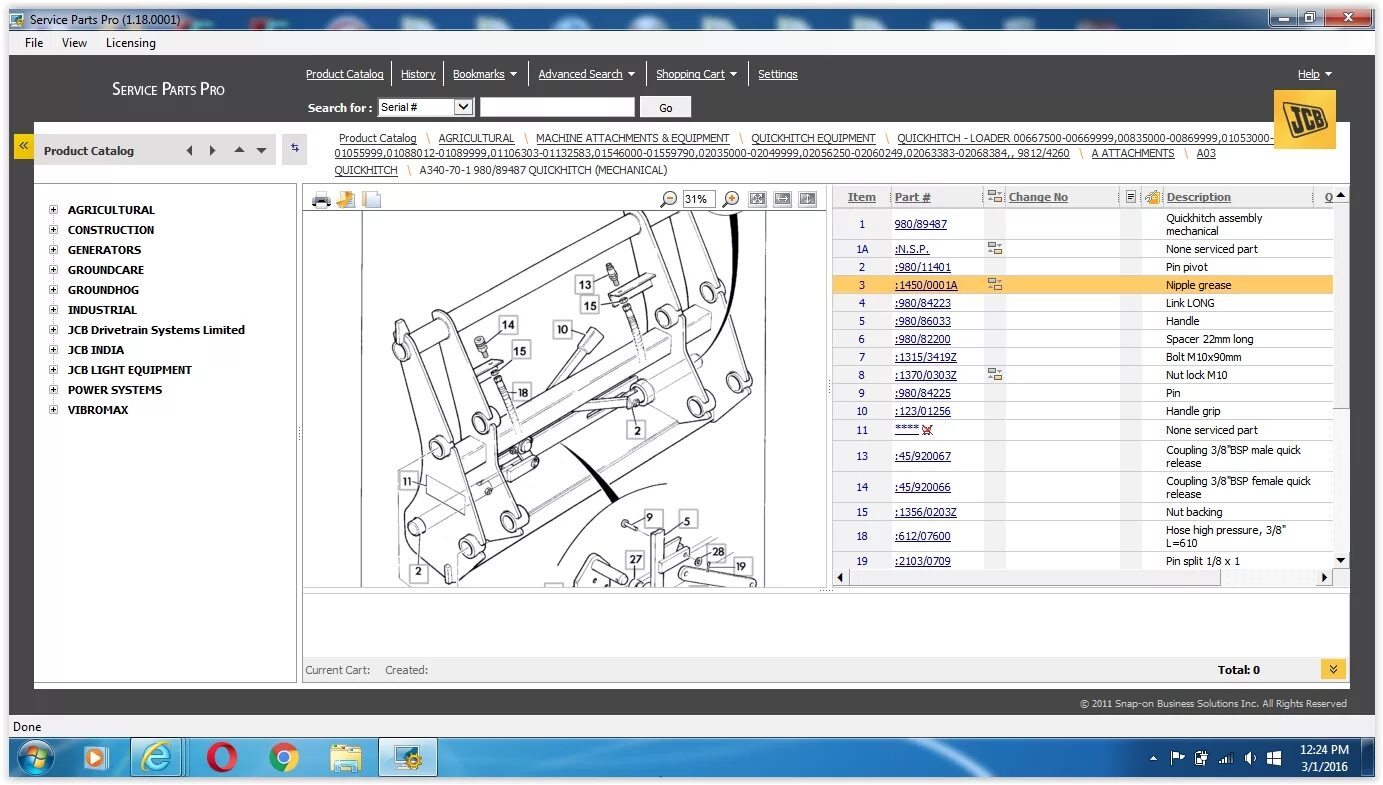Collapse the Product Catalog side panel
The image size is (1383, 785).
pos(23,147)
